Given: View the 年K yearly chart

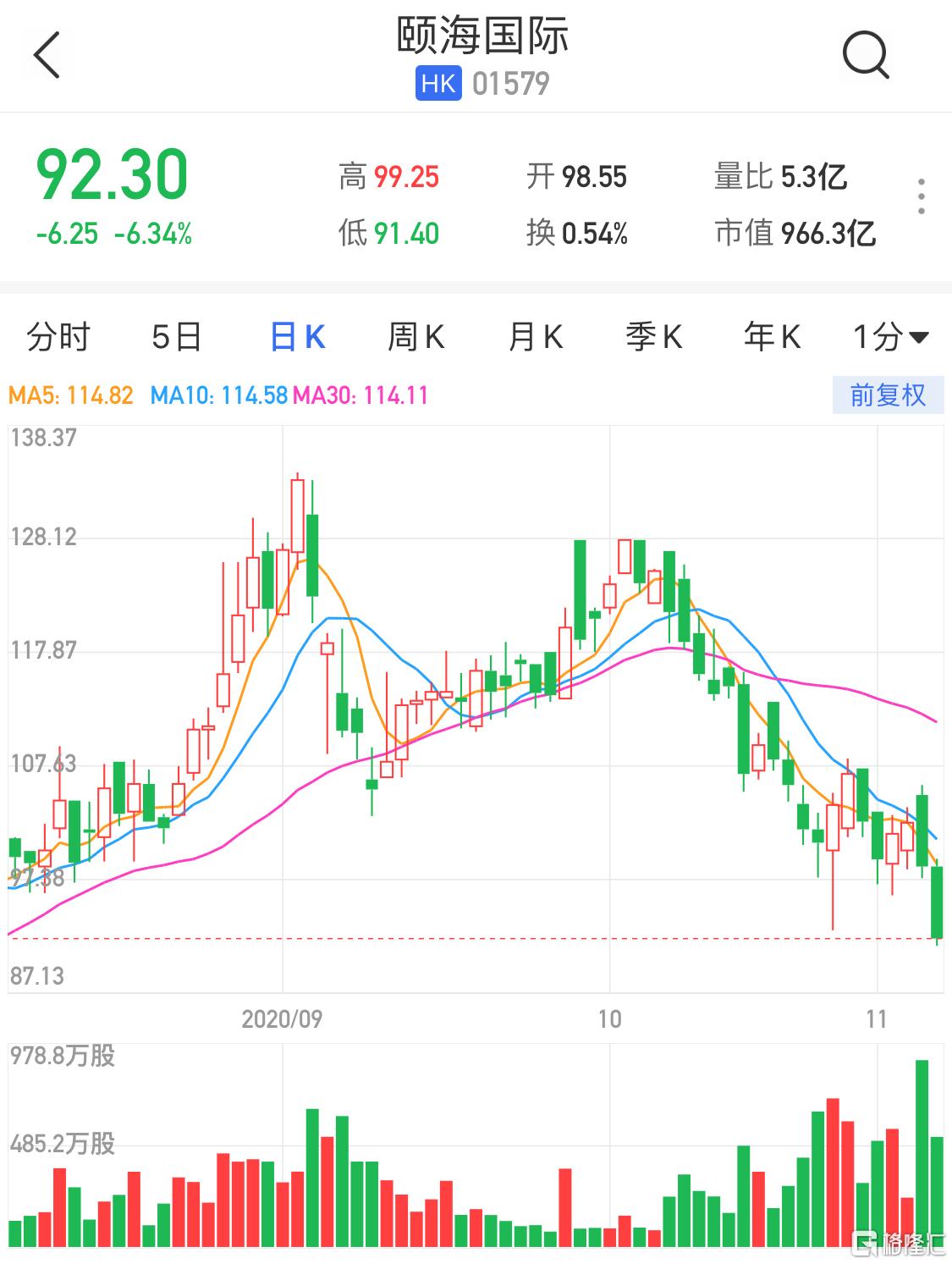Looking at the screenshot, I should click(x=772, y=337).
